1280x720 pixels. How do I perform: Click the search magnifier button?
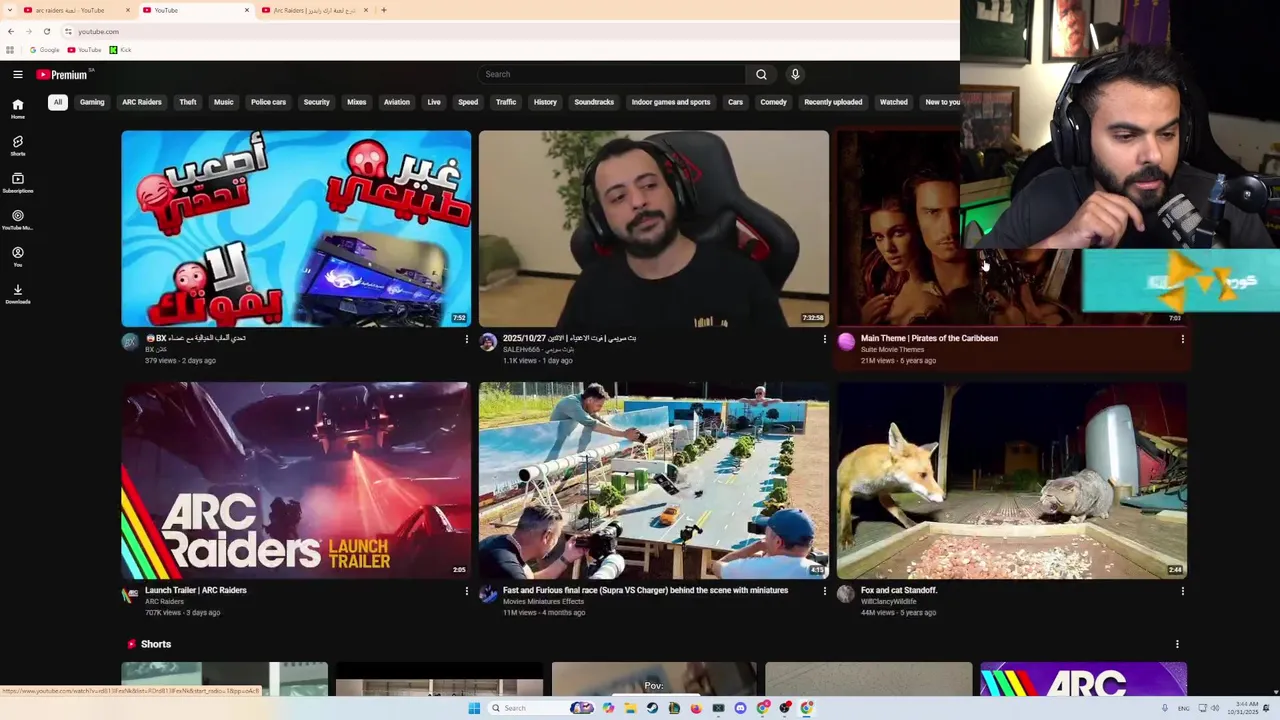pyautogui.click(x=761, y=74)
